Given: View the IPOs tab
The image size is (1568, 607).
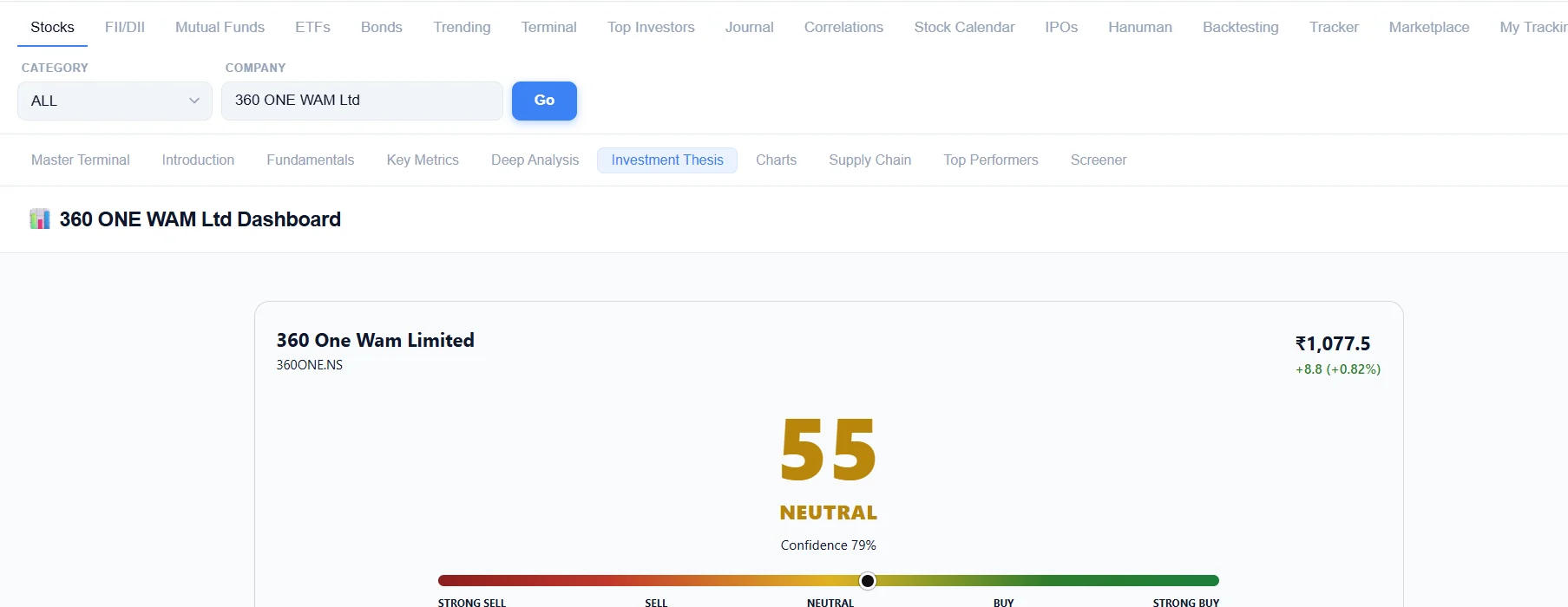Looking at the screenshot, I should 1061,27.
